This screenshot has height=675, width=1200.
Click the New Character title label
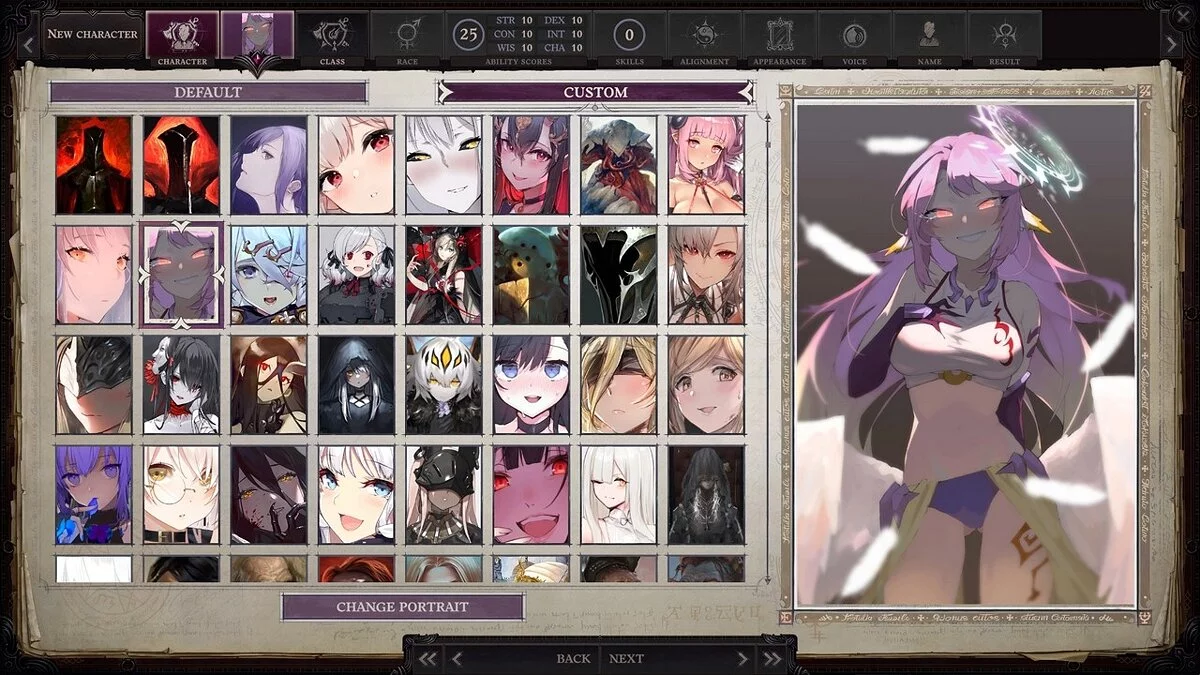[x=92, y=34]
